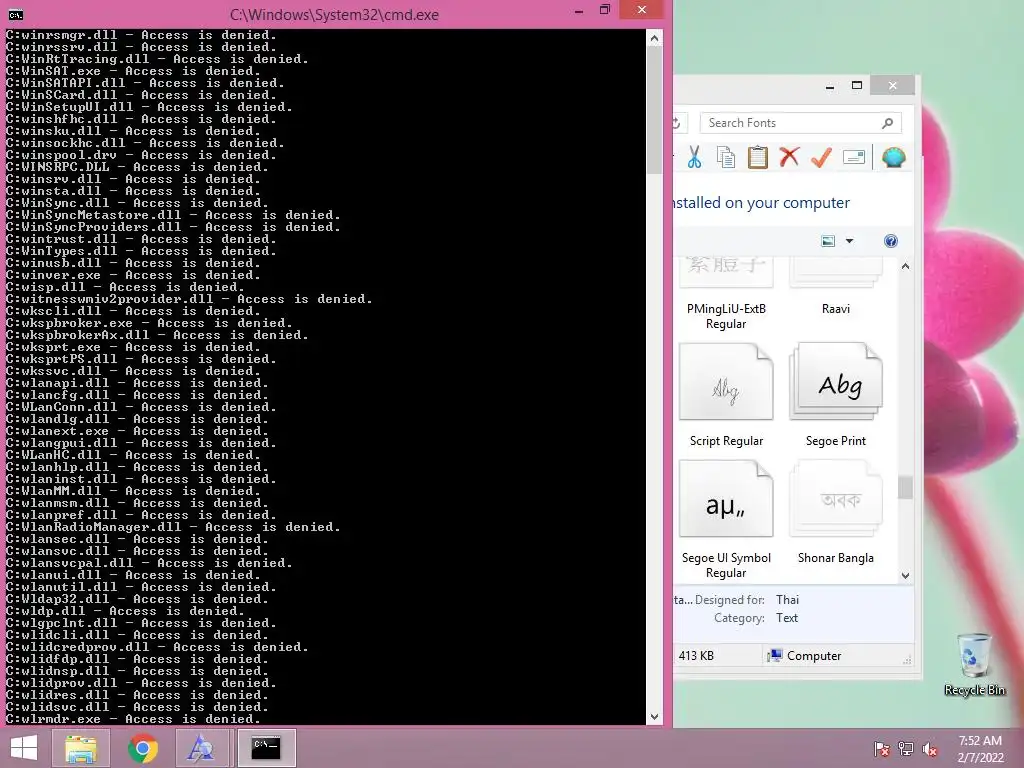
Task: Open the taskbar clock showing 7:52 AM
Action: [x=980, y=749]
